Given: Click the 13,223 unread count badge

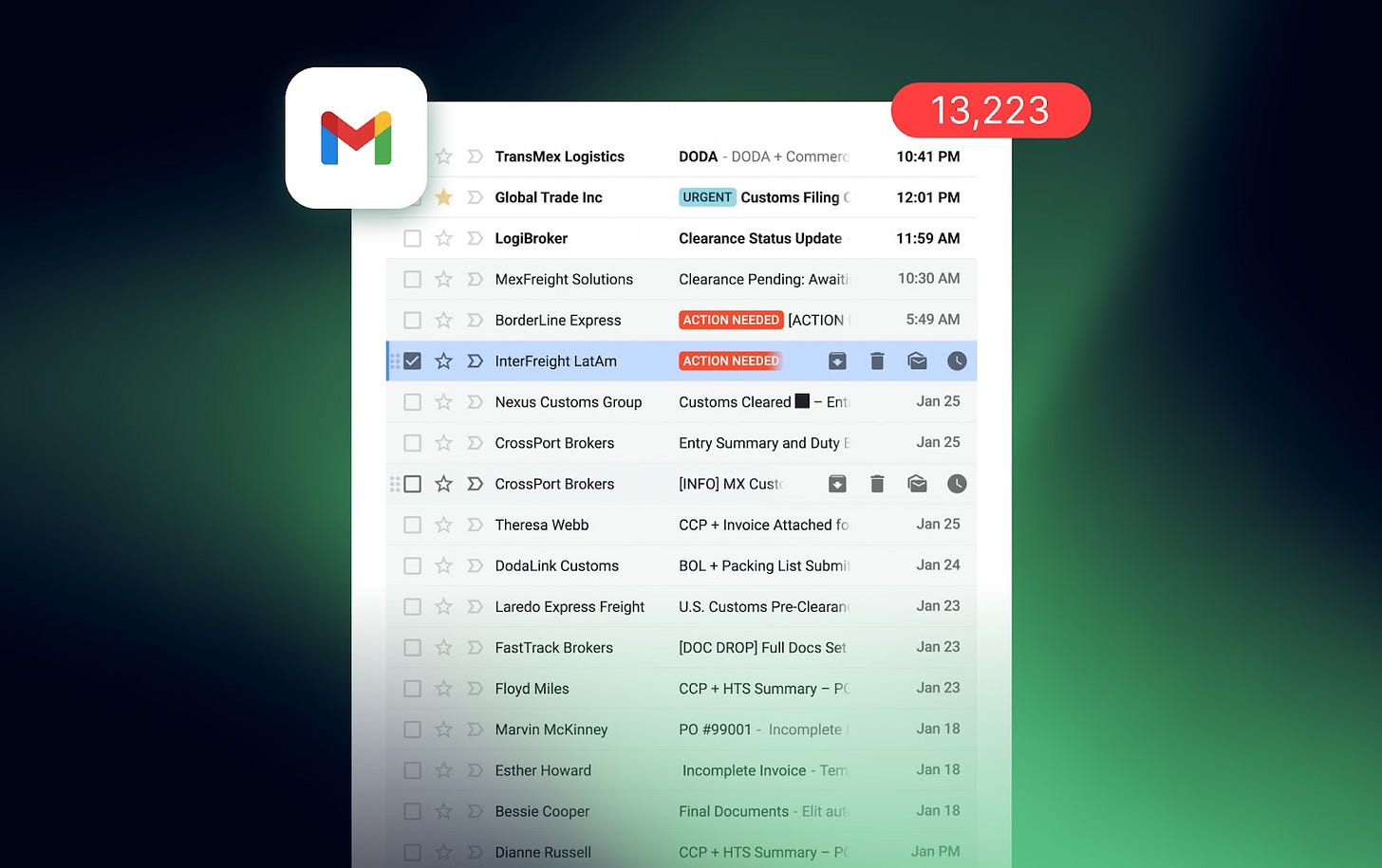Looking at the screenshot, I should click(x=990, y=110).
